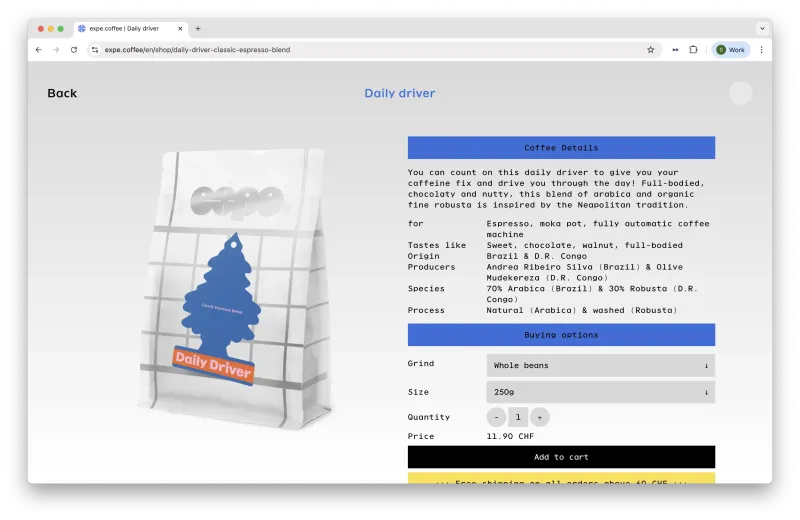The width and height of the screenshot is (800, 520).
Task: Click the Back link on the page
Action: pyautogui.click(x=62, y=93)
